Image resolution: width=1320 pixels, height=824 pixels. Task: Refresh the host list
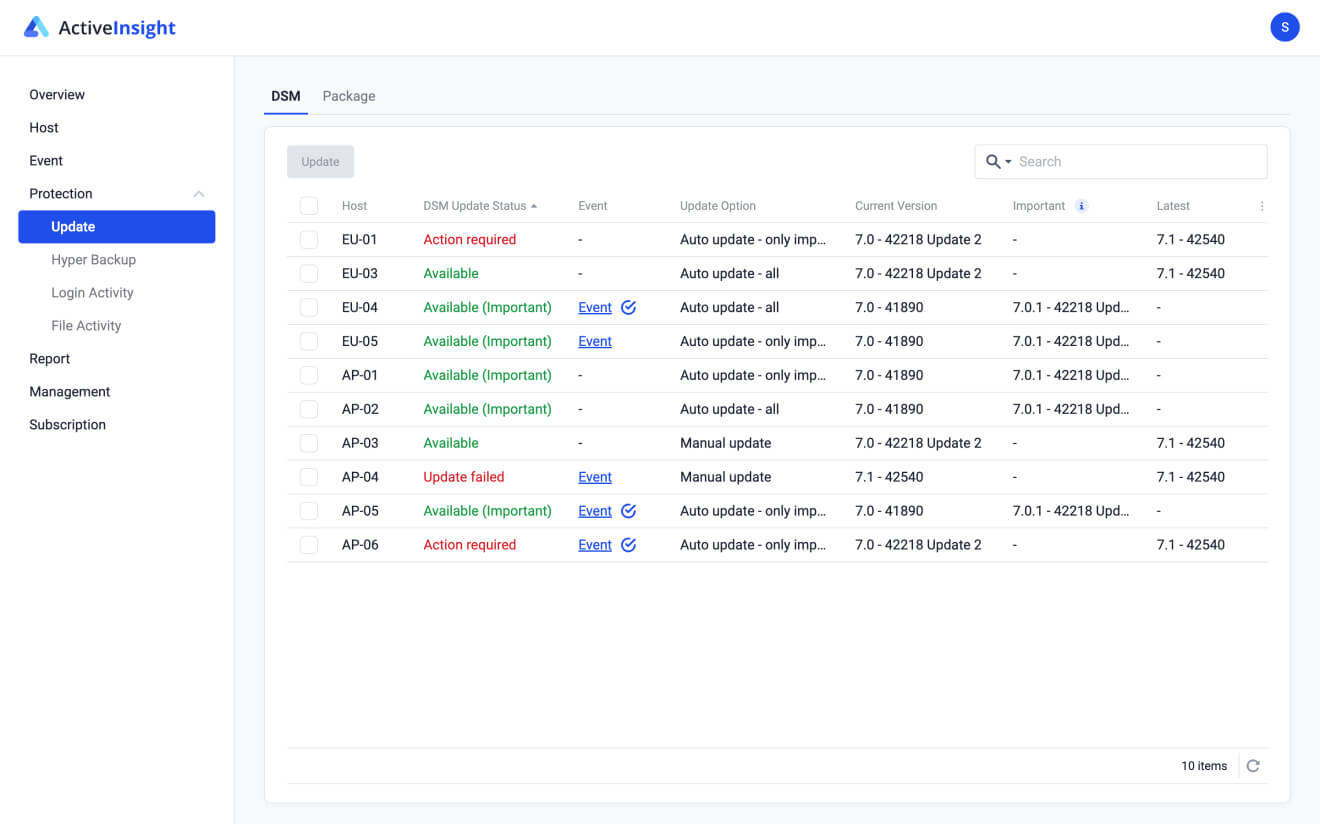1253,765
